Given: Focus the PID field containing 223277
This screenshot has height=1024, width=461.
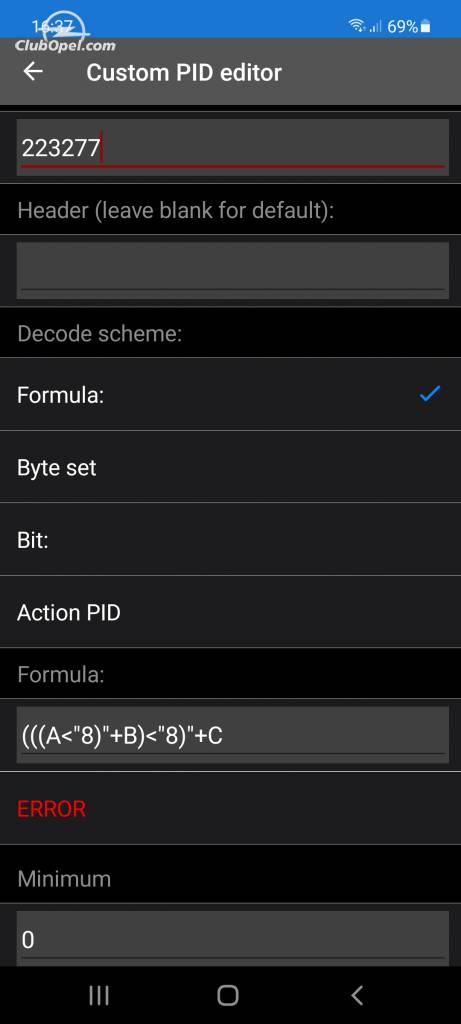Looking at the screenshot, I should (x=232, y=148).
